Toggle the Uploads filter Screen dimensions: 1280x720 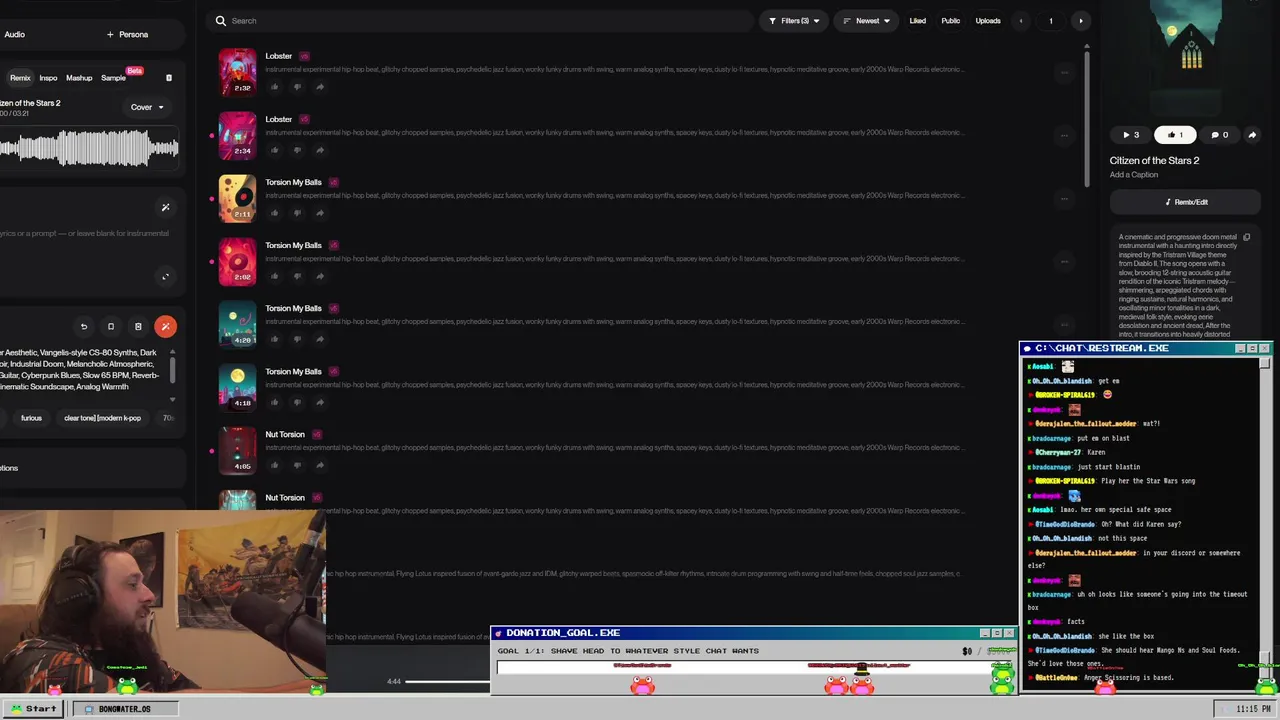tap(988, 20)
